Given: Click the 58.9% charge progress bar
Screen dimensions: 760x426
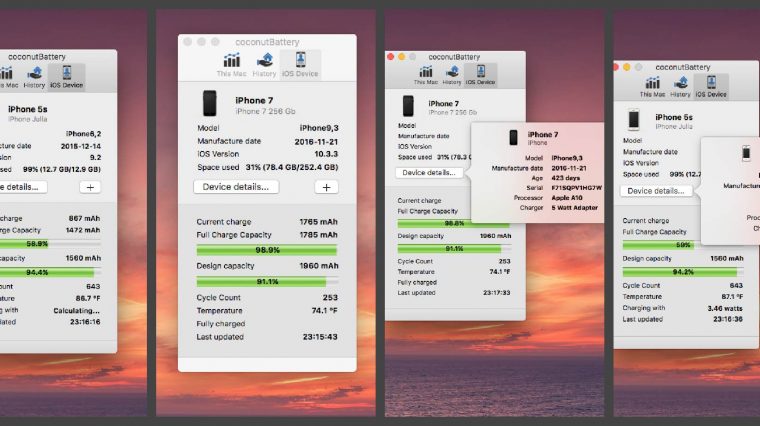Looking at the screenshot, I should (x=50, y=244).
